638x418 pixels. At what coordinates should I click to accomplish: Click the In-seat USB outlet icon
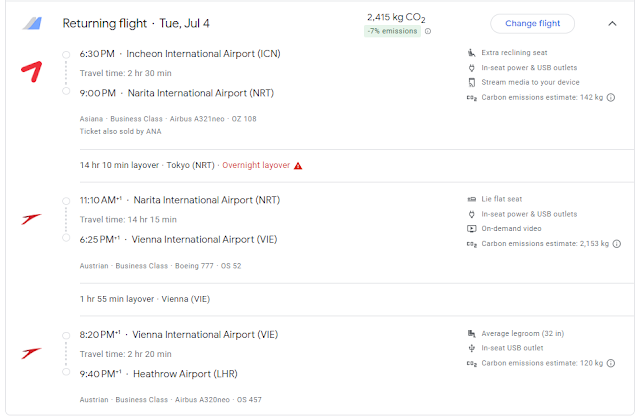click(x=471, y=348)
